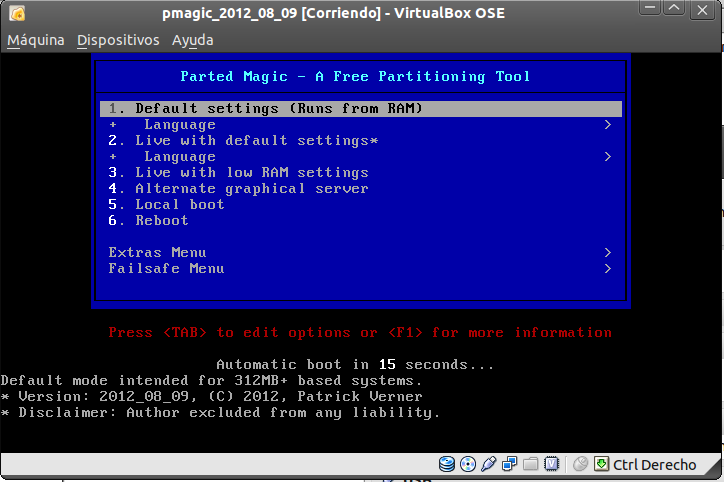
Task: Expand the Failsafe Menu arrow
Action: pyautogui.click(x=607, y=269)
